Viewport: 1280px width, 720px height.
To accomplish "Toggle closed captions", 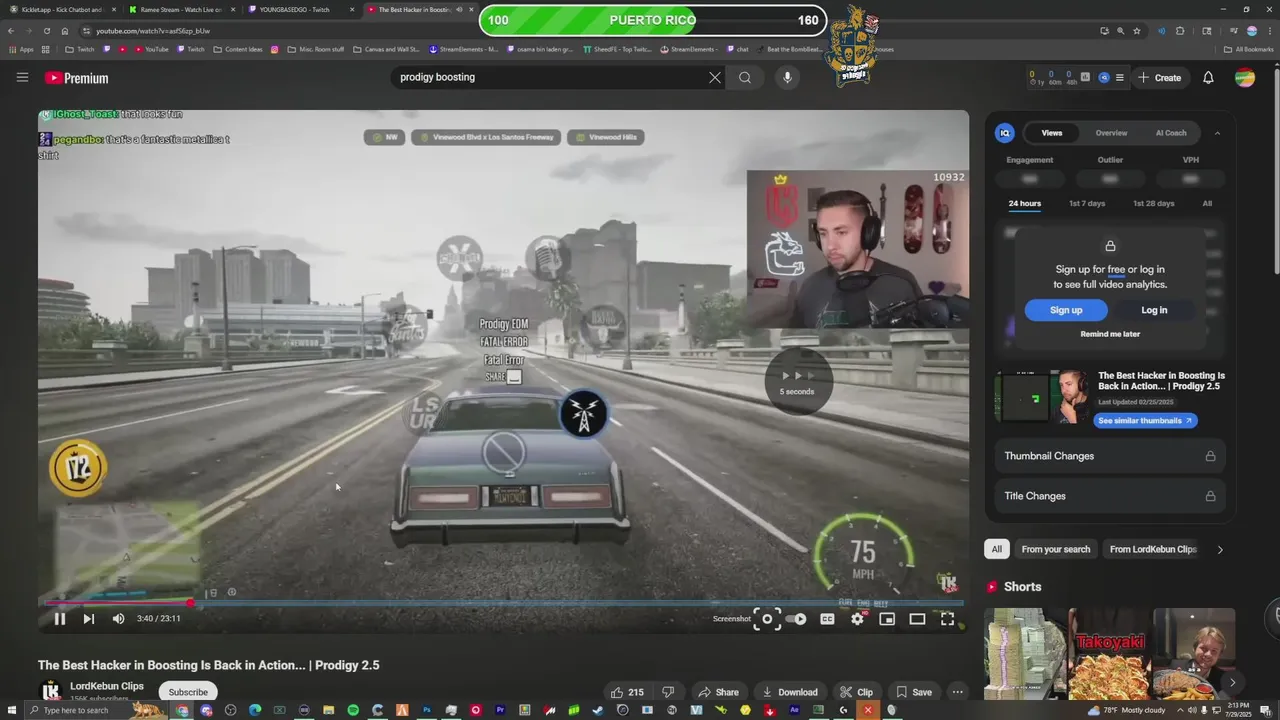I will [x=827, y=619].
